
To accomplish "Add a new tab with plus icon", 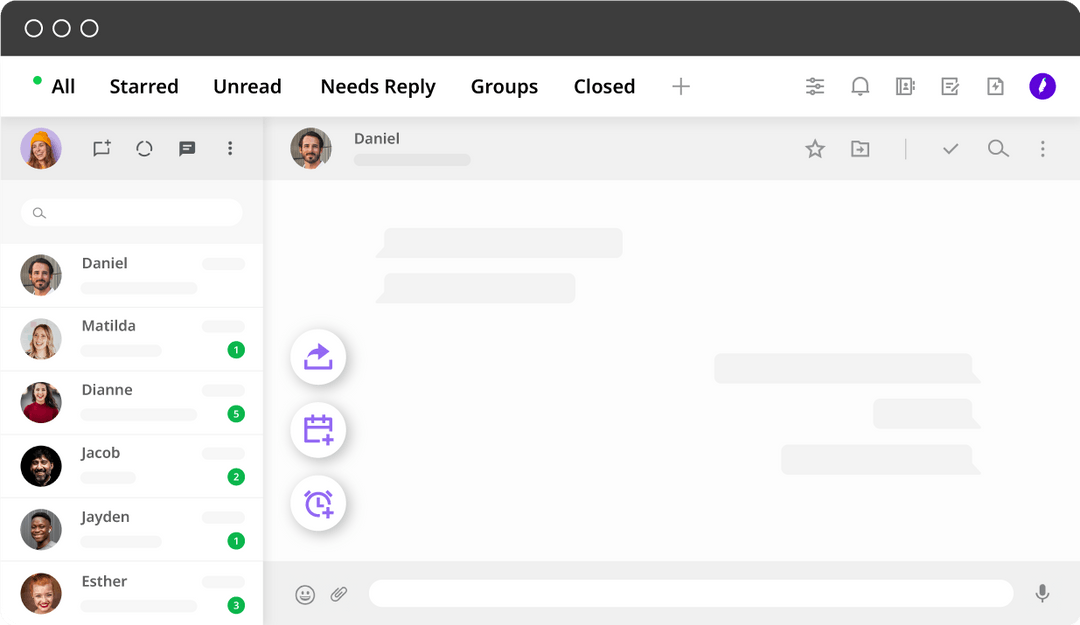I will [681, 86].
